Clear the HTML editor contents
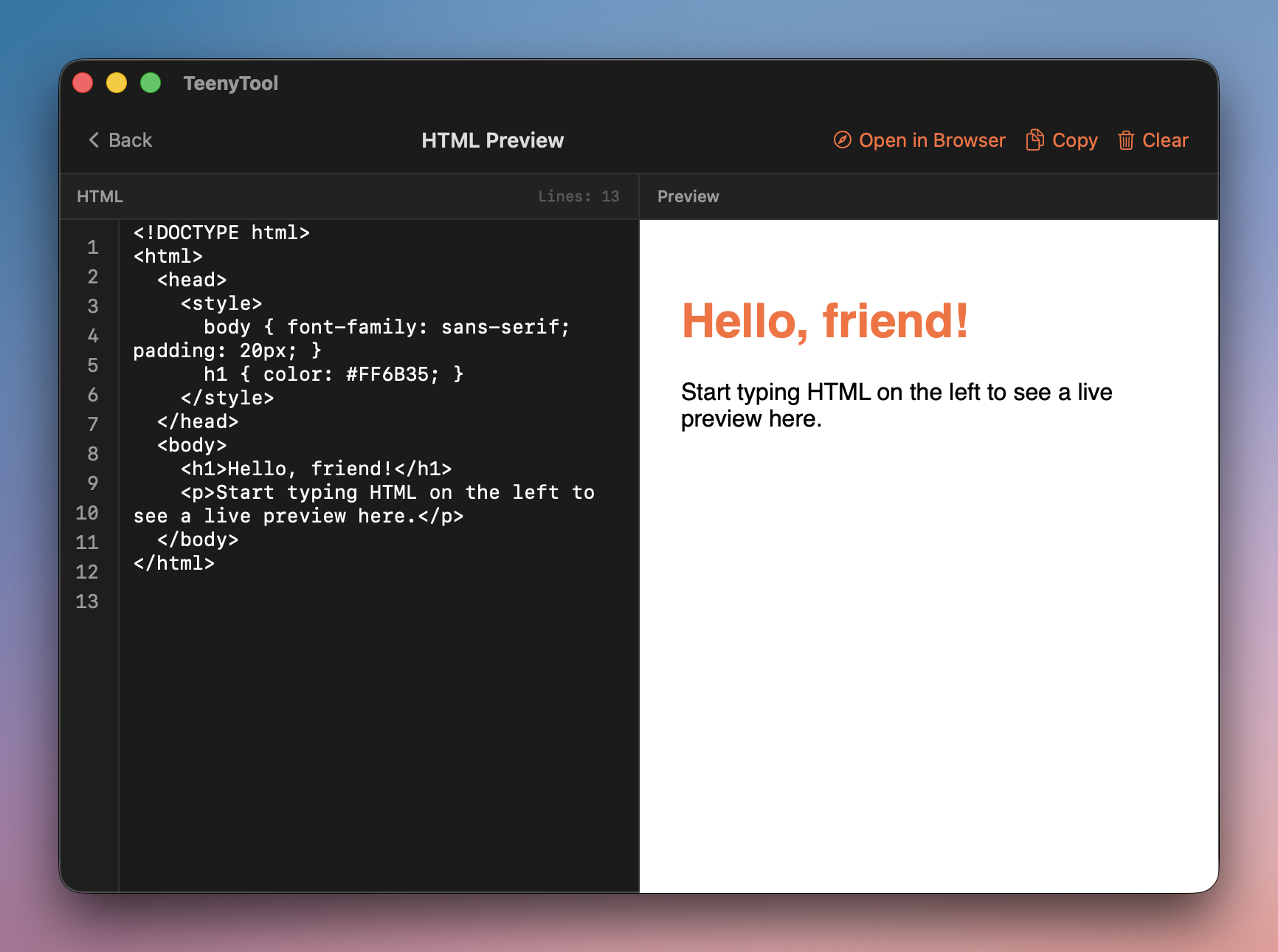Screen dimensions: 1278x952 pyautogui.click(x=1166, y=140)
